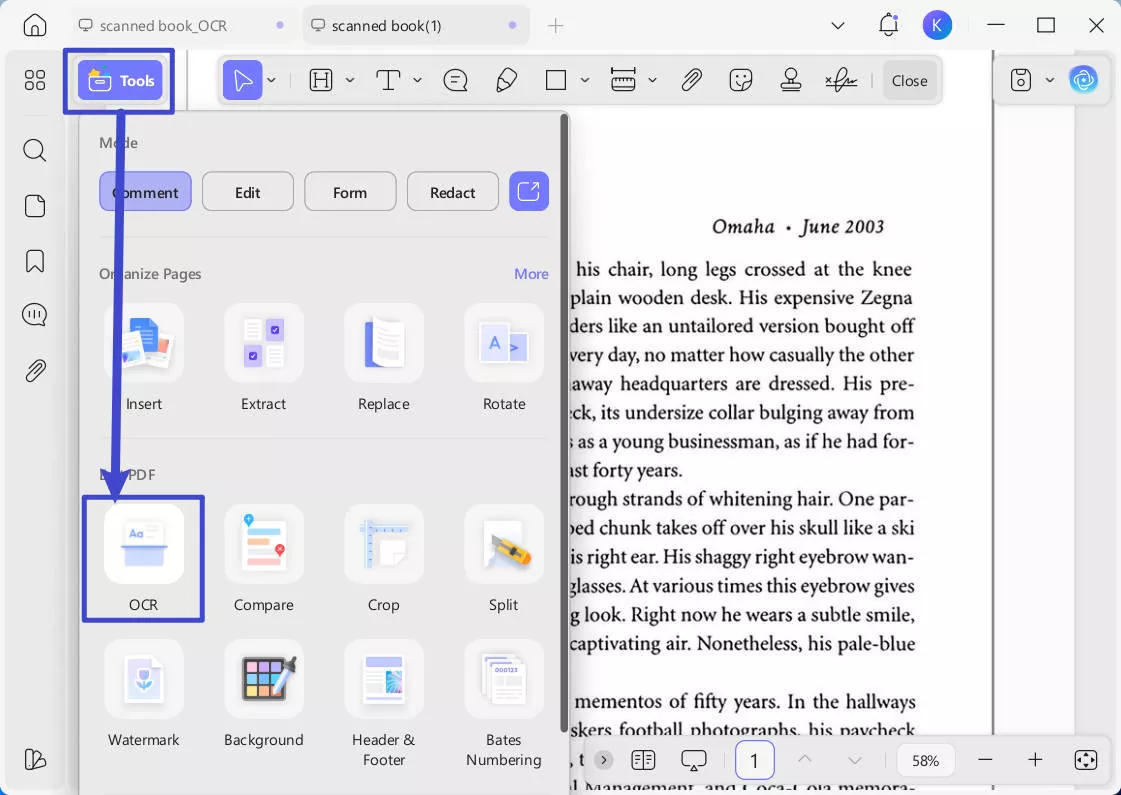Open the Tools menu
1121x795 pixels.
[x=120, y=81]
